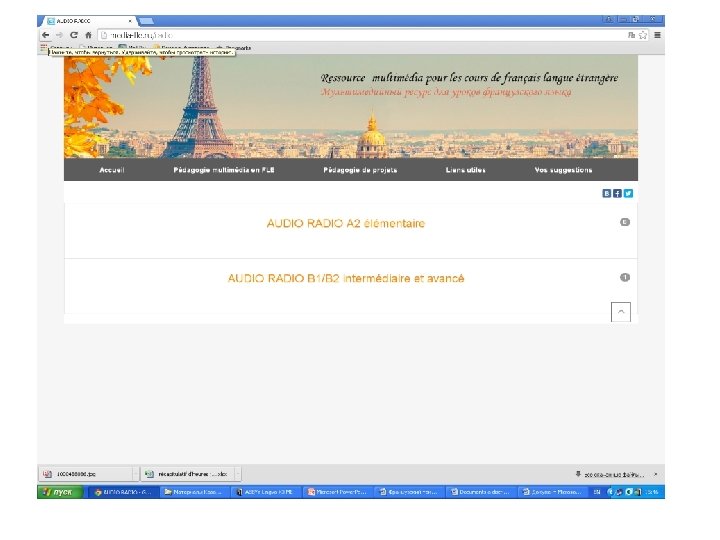
Task: Share via the Facebook icon
Action: (x=617, y=193)
